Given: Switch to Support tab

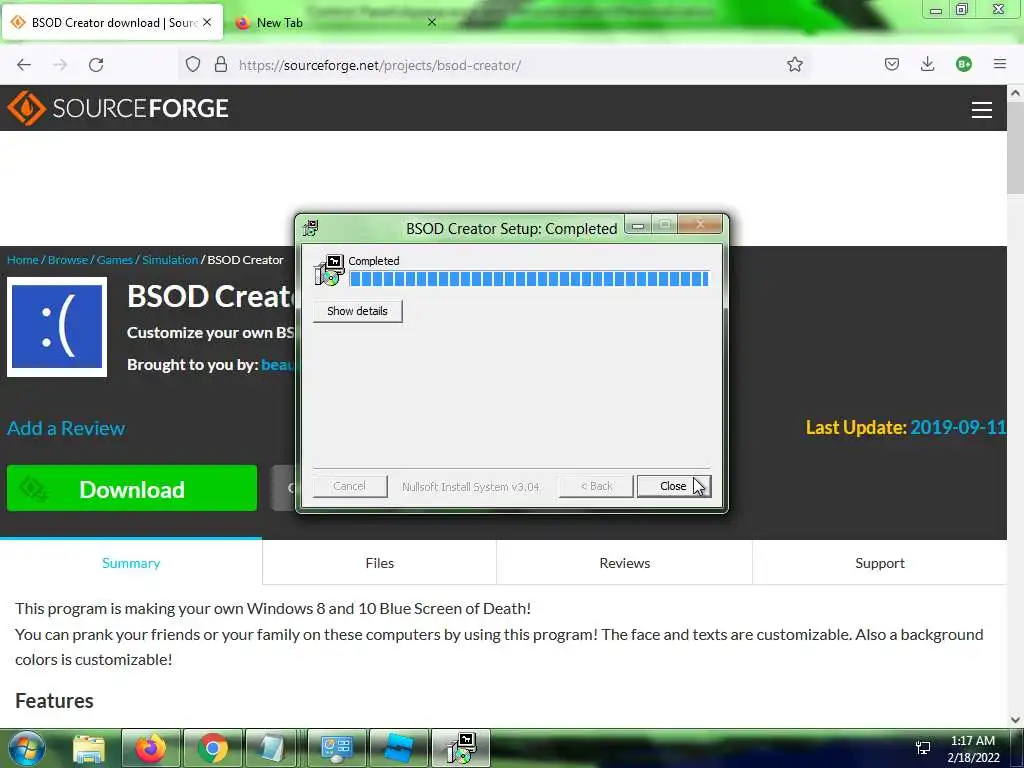Looking at the screenshot, I should (880, 563).
